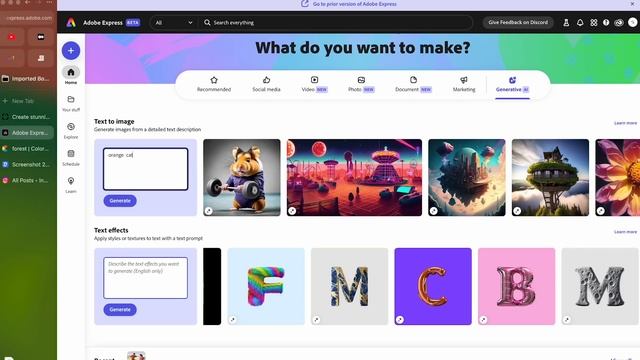Click the arrow icon on blue marble M card
The image size is (640, 360).
(x=316, y=320)
